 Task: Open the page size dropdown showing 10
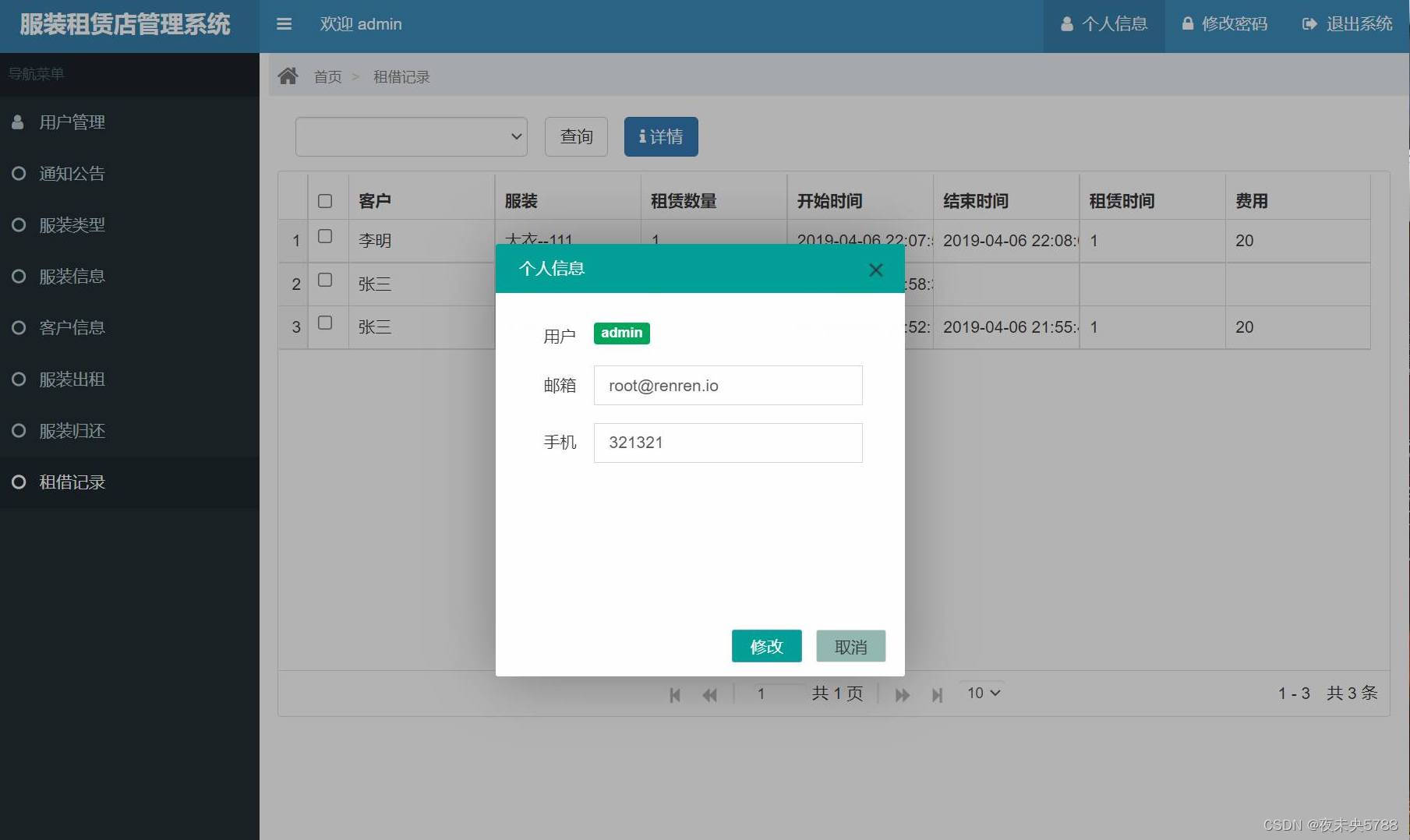point(983,693)
